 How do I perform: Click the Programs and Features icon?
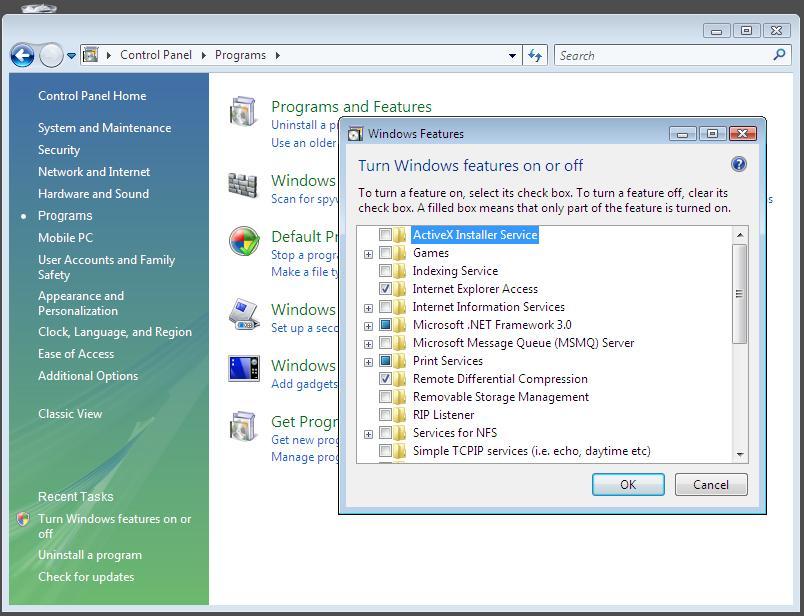click(243, 111)
